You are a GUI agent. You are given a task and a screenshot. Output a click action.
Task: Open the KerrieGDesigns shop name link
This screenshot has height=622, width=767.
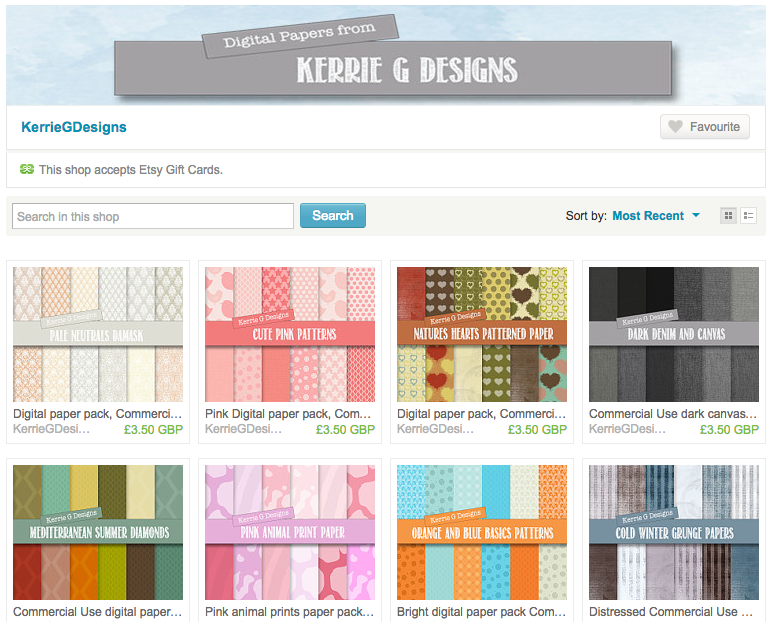[74, 127]
